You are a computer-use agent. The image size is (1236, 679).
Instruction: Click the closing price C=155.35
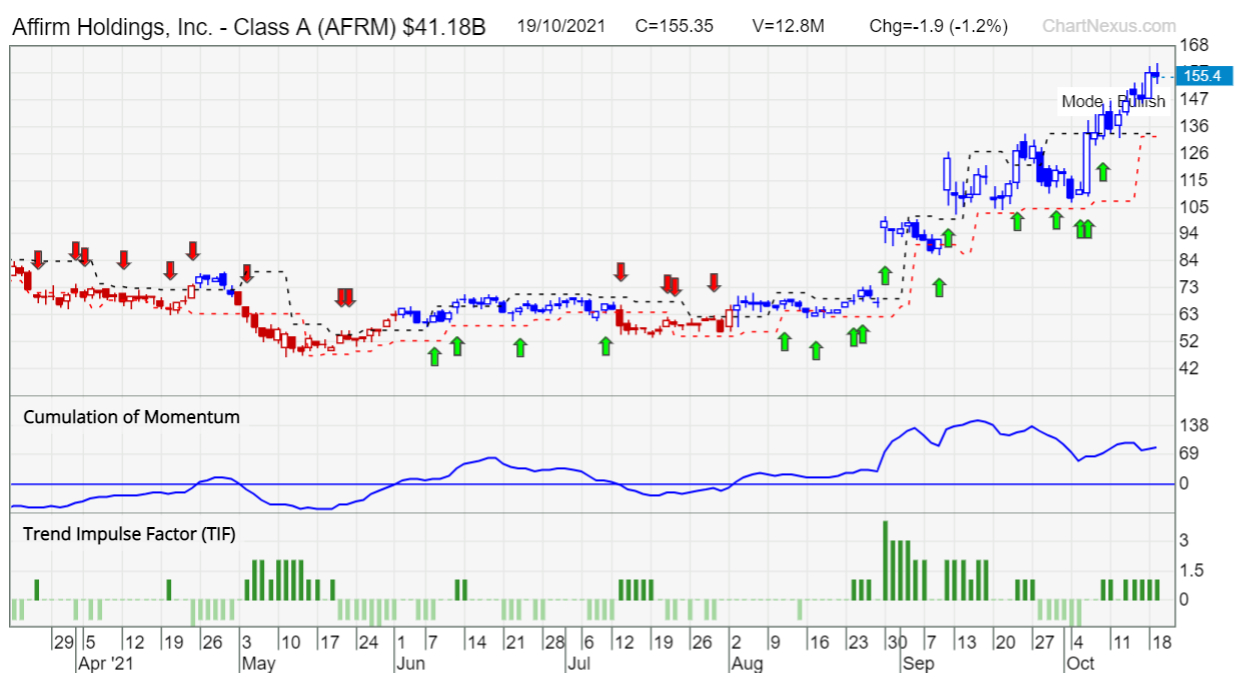[x=674, y=26]
